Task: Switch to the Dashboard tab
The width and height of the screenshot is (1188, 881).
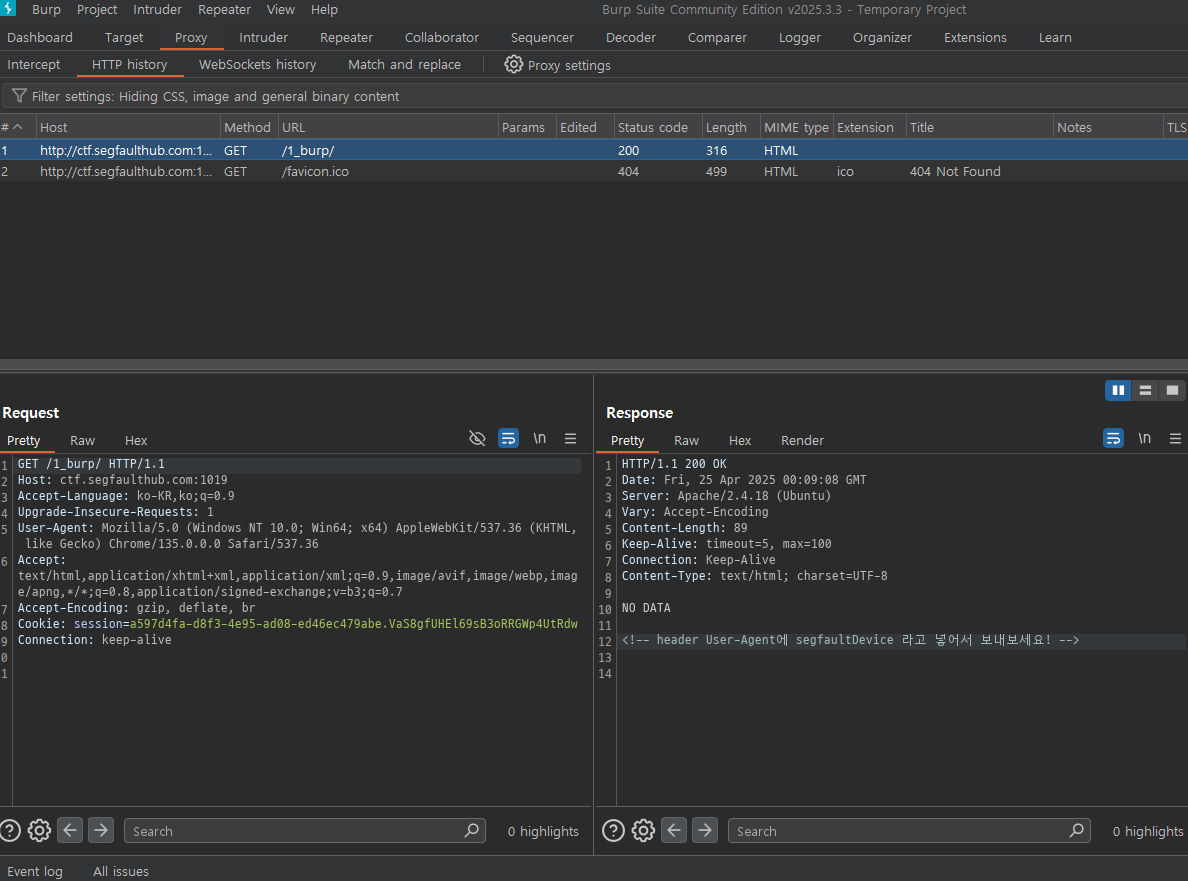Action: (40, 37)
